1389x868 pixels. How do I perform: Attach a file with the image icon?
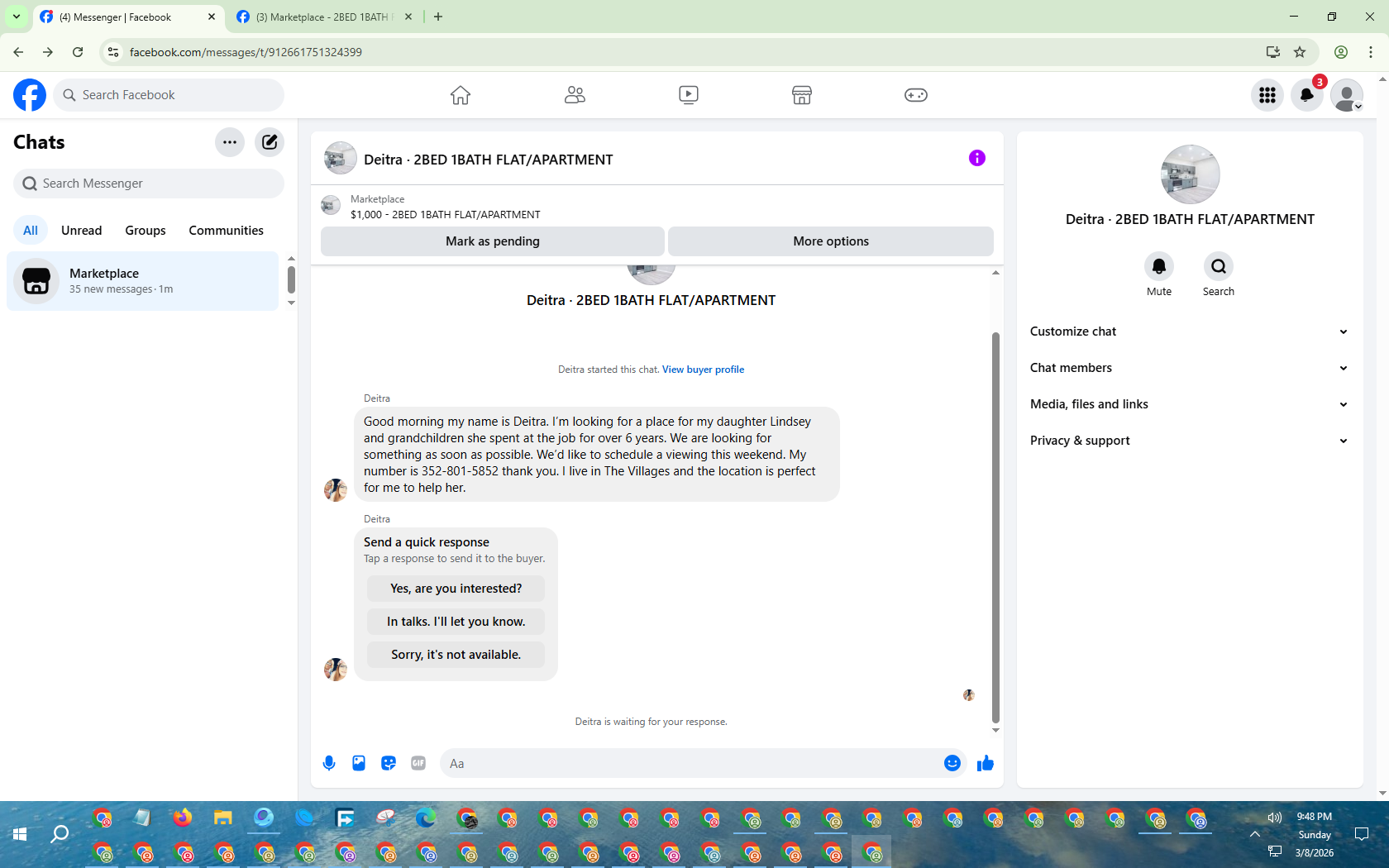pyautogui.click(x=359, y=763)
